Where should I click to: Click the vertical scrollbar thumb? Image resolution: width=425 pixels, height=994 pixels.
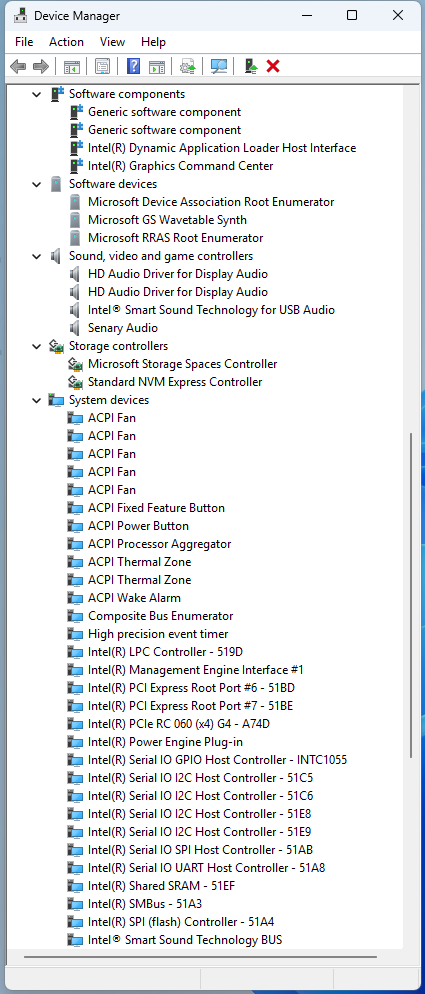click(411, 595)
